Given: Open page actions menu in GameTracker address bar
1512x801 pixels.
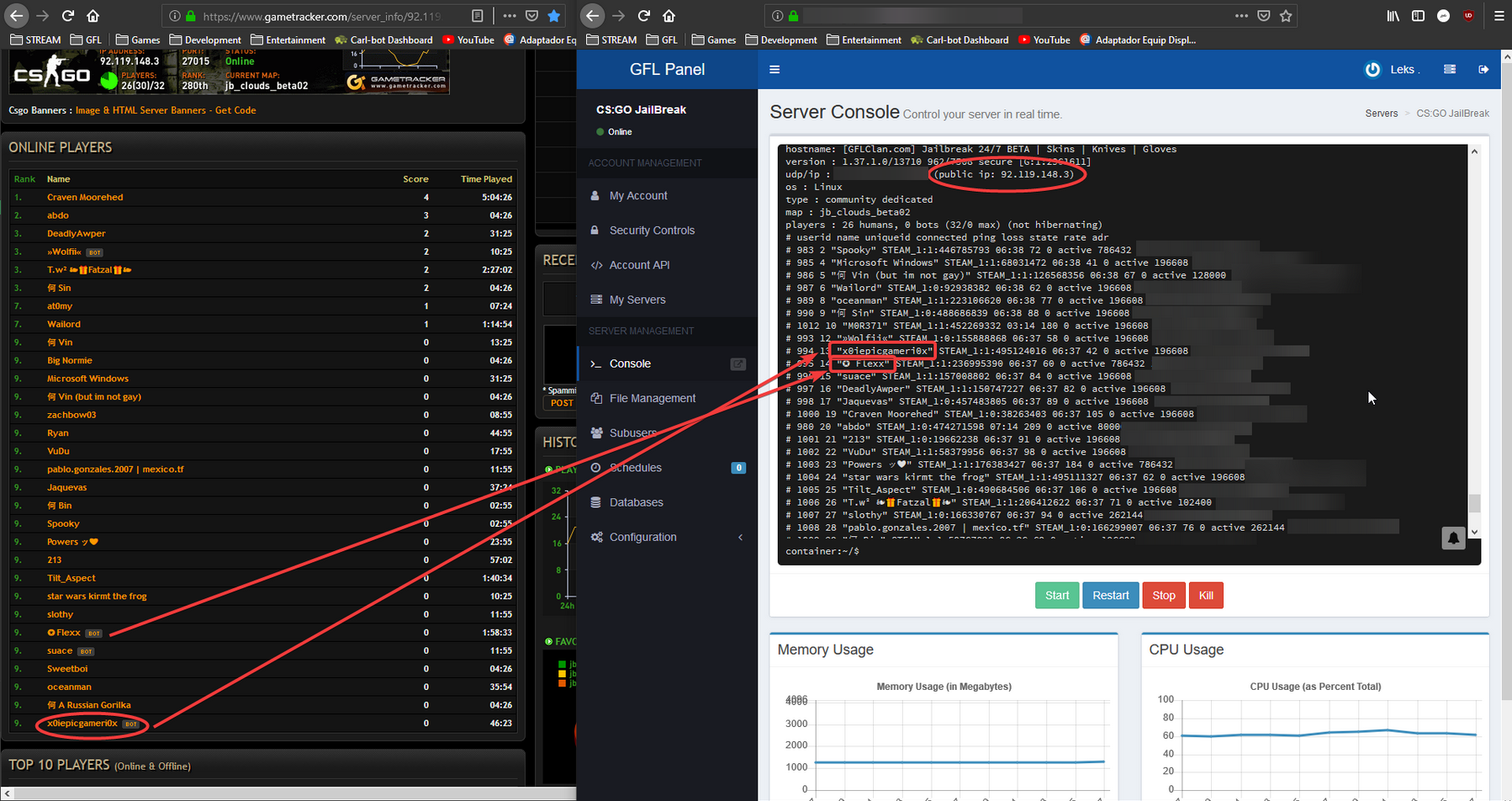Looking at the screenshot, I should [510, 15].
